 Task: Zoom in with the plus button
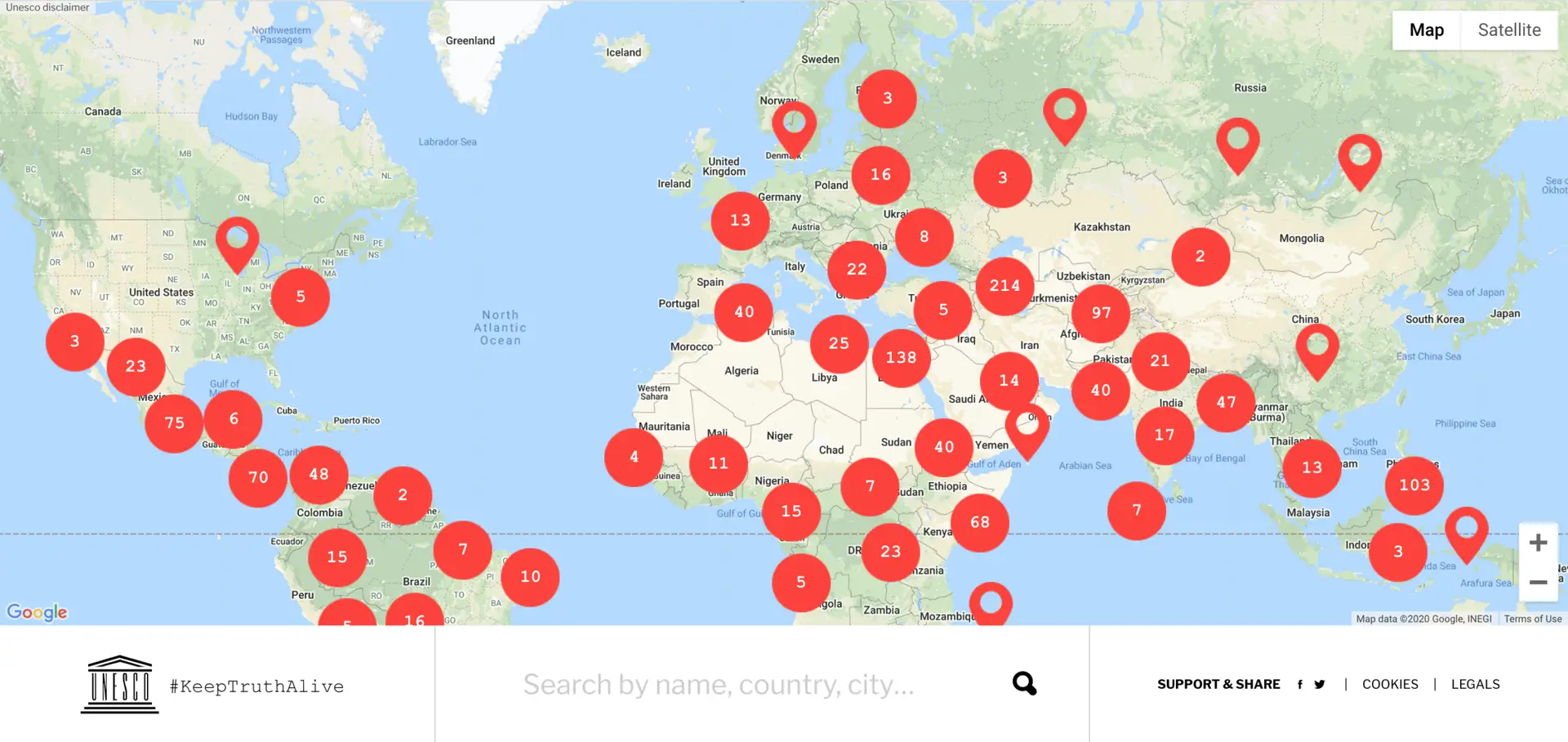pyautogui.click(x=1538, y=543)
